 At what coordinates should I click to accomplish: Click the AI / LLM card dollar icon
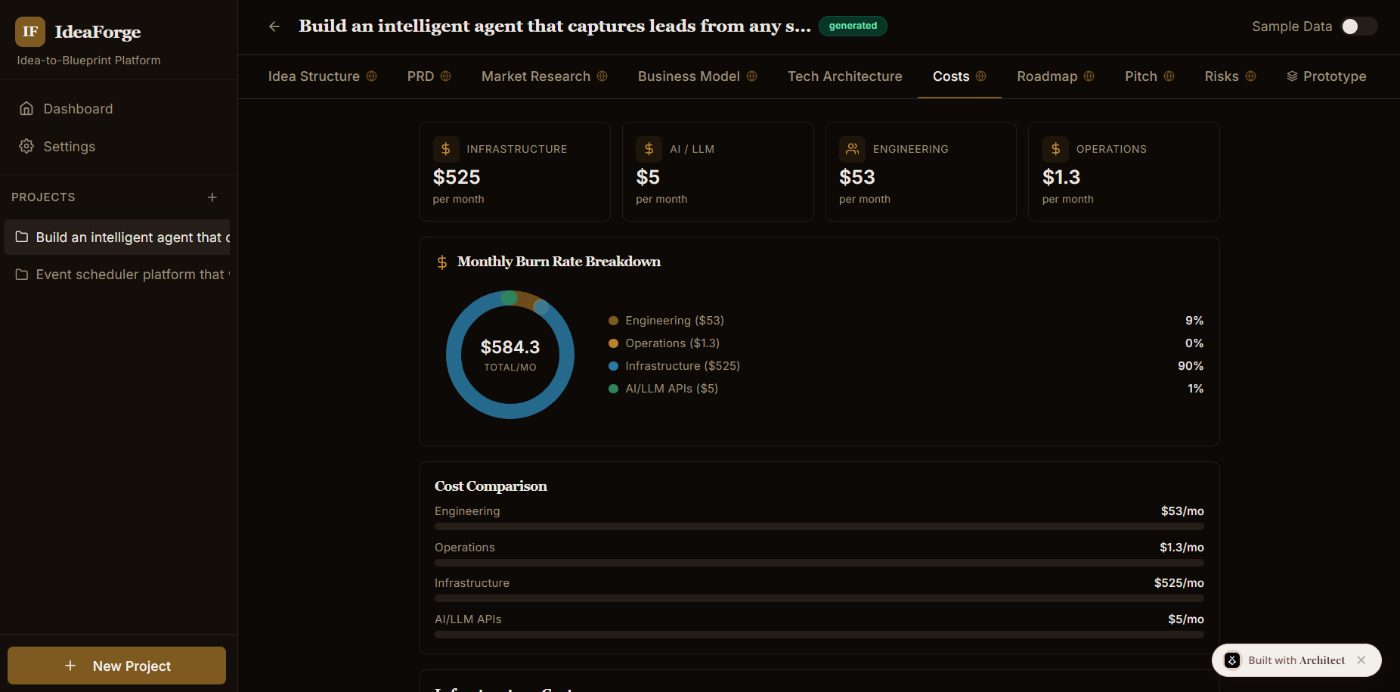[649, 148]
